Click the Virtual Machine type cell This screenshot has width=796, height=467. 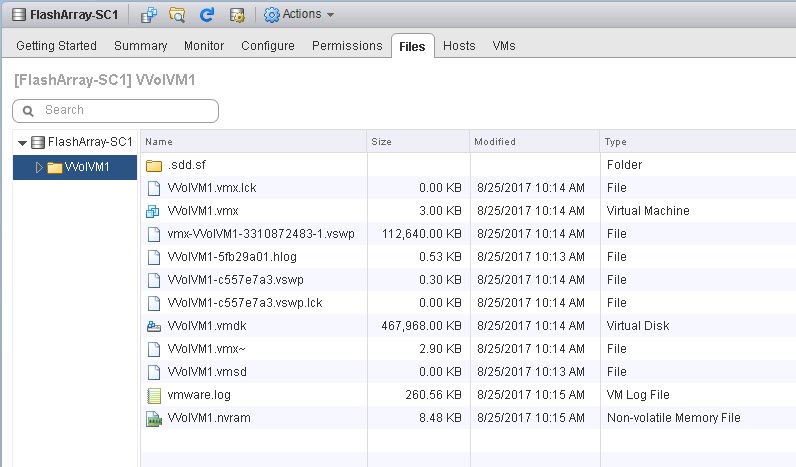point(648,211)
